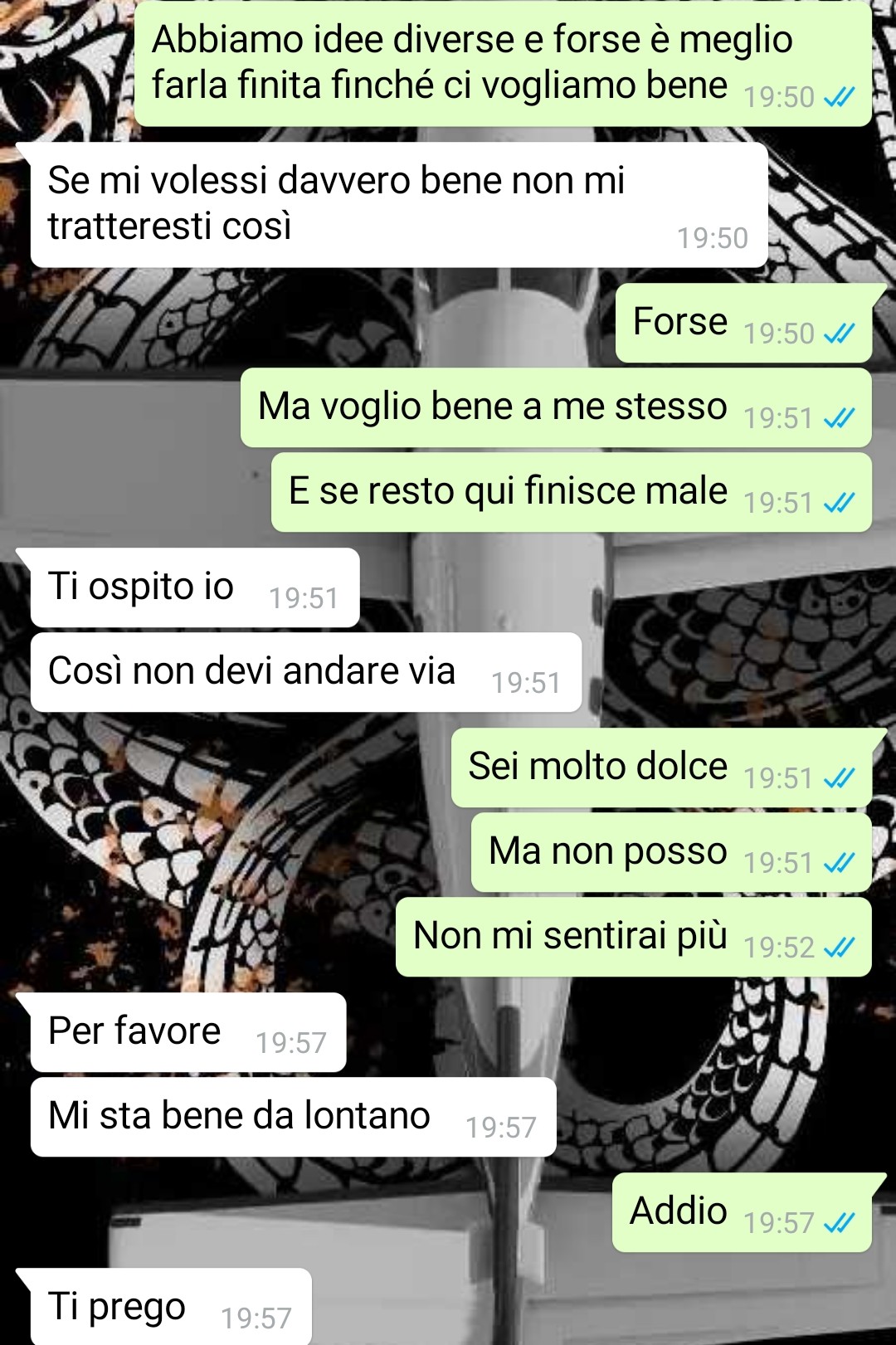This screenshot has height=1345, width=896.
Task: Select the 'Così non devi andare via' message
Action: coord(306,672)
